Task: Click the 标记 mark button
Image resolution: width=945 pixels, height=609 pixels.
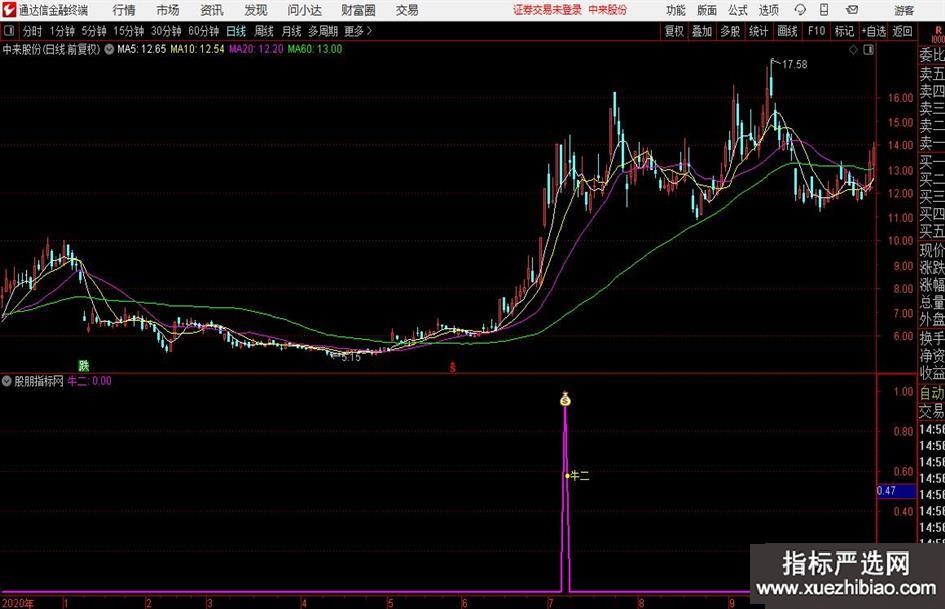Action: tap(844, 31)
